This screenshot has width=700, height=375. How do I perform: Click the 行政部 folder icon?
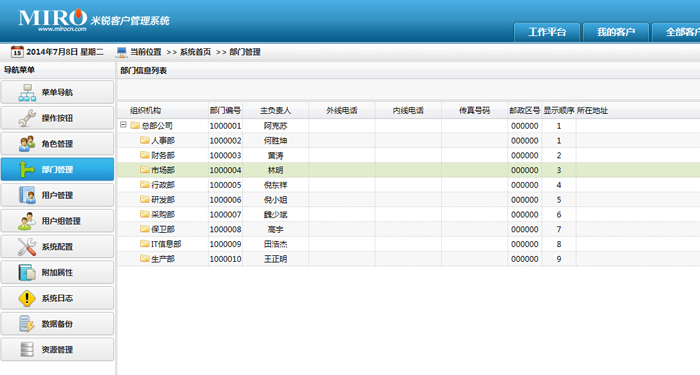[x=145, y=184]
